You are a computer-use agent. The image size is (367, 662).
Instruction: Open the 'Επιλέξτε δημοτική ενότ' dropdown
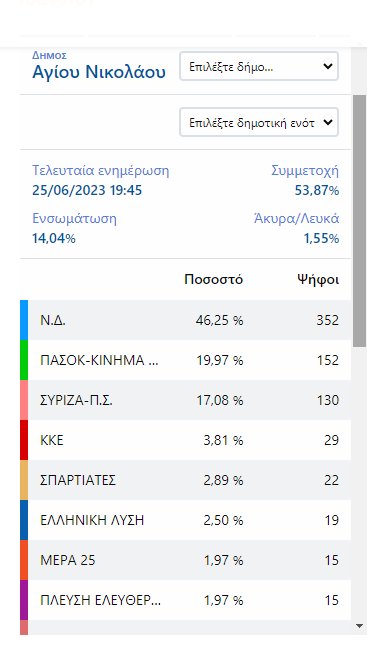[259, 122]
